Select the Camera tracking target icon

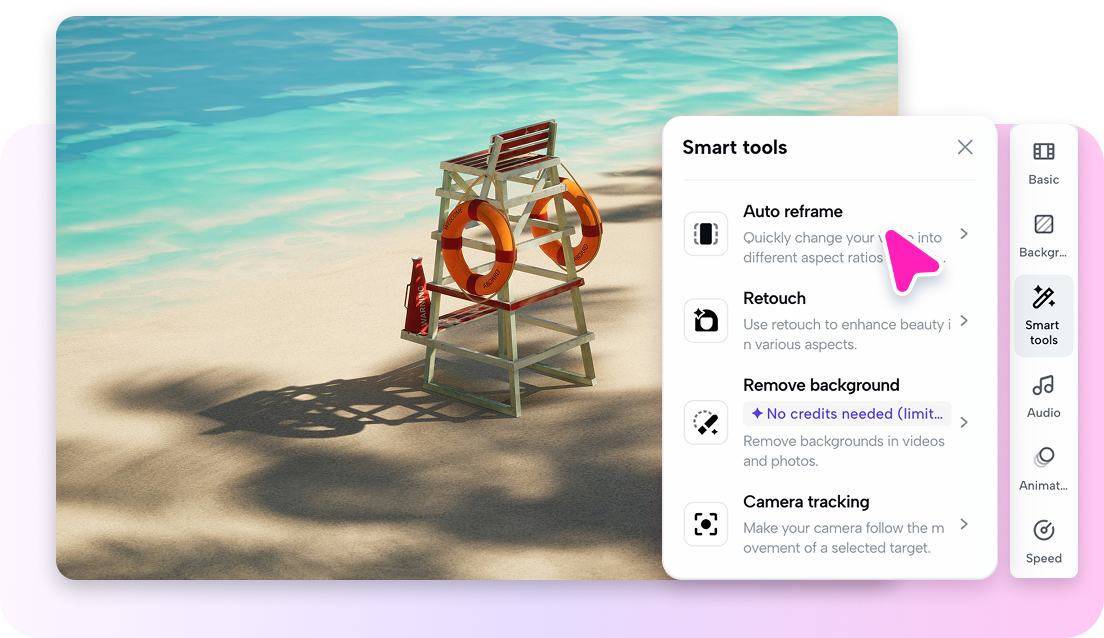pos(706,524)
